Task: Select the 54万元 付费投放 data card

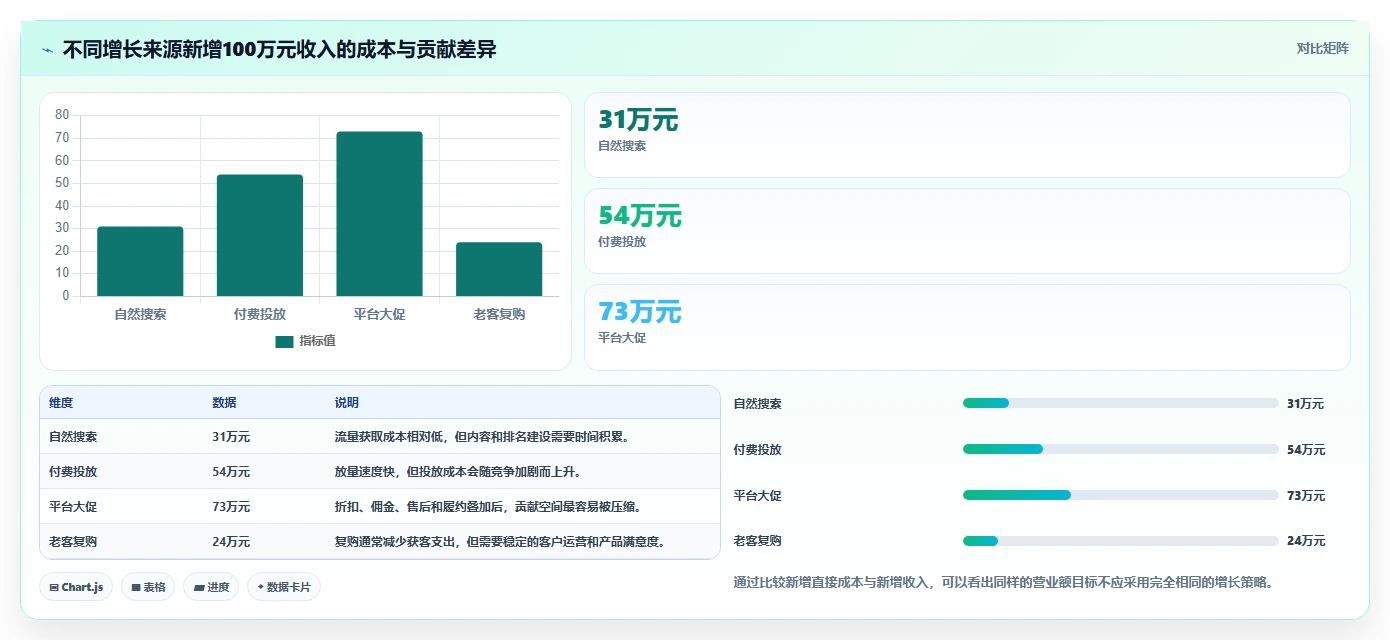Action: pos(967,231)
